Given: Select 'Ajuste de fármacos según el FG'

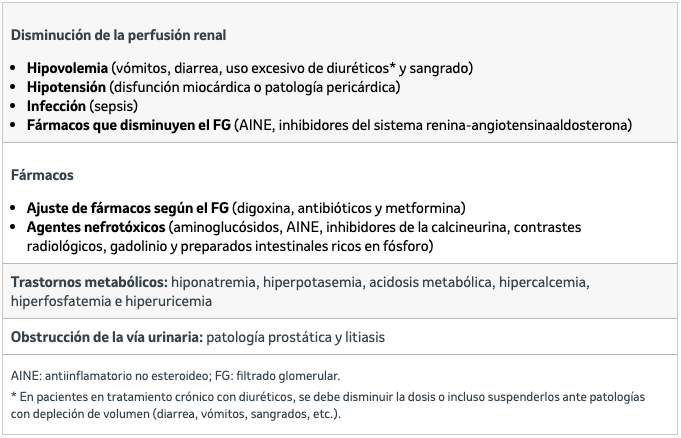Looking at the screenshot, I should pos(128,208).
